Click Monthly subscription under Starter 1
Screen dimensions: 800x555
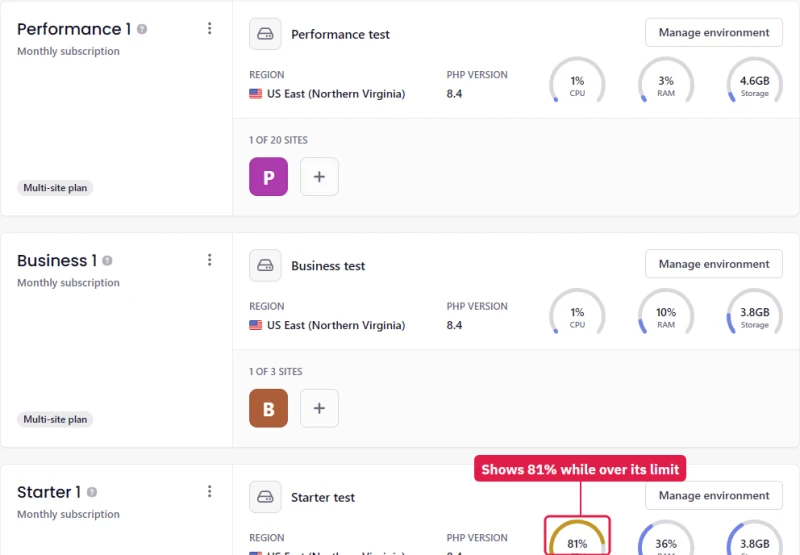pos(68,514)
